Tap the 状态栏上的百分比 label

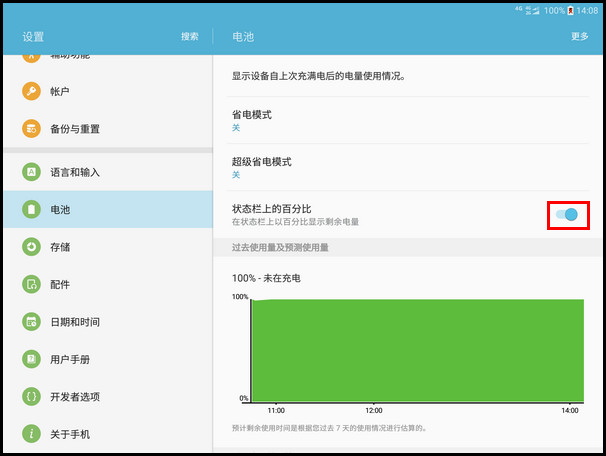click(x=271, y=209)
